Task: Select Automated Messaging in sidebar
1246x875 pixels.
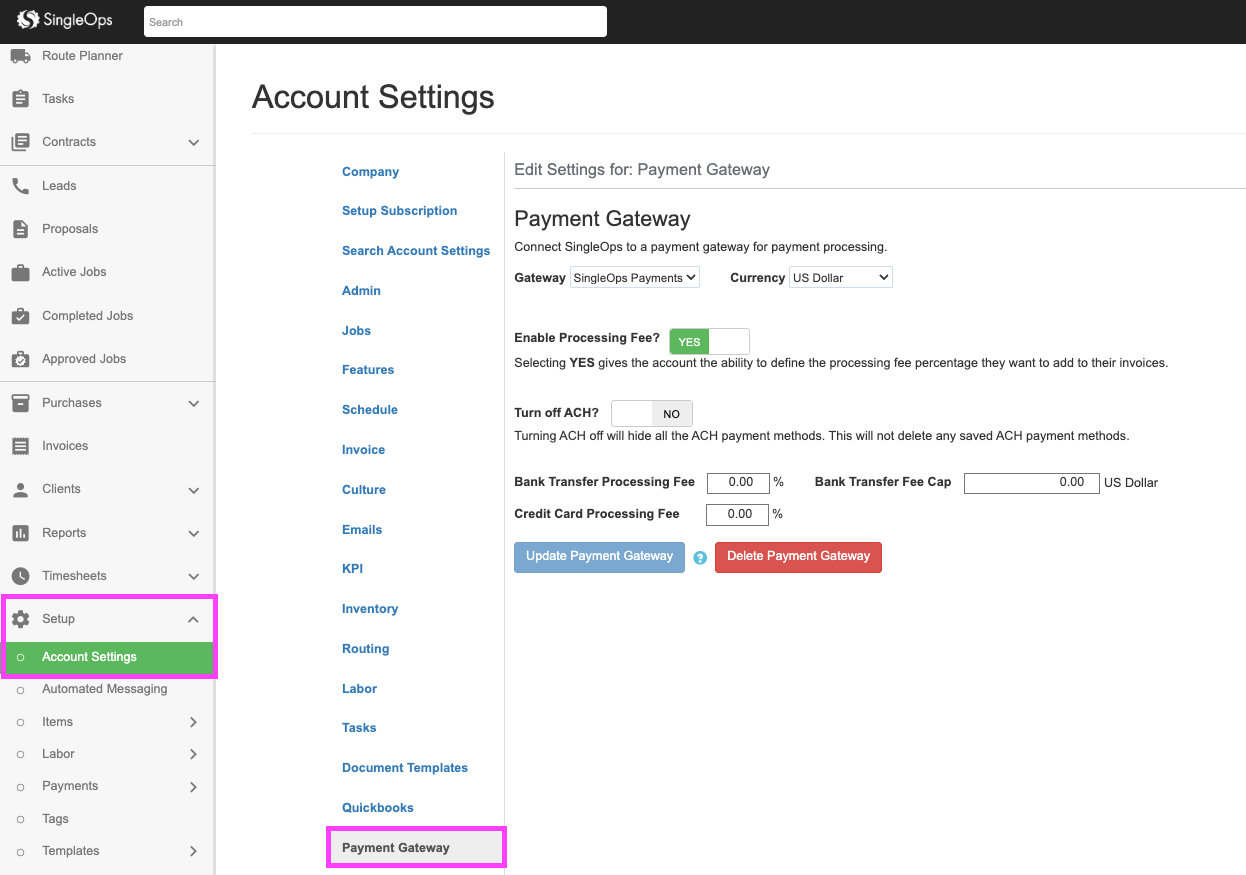Action: pos(104,689)
